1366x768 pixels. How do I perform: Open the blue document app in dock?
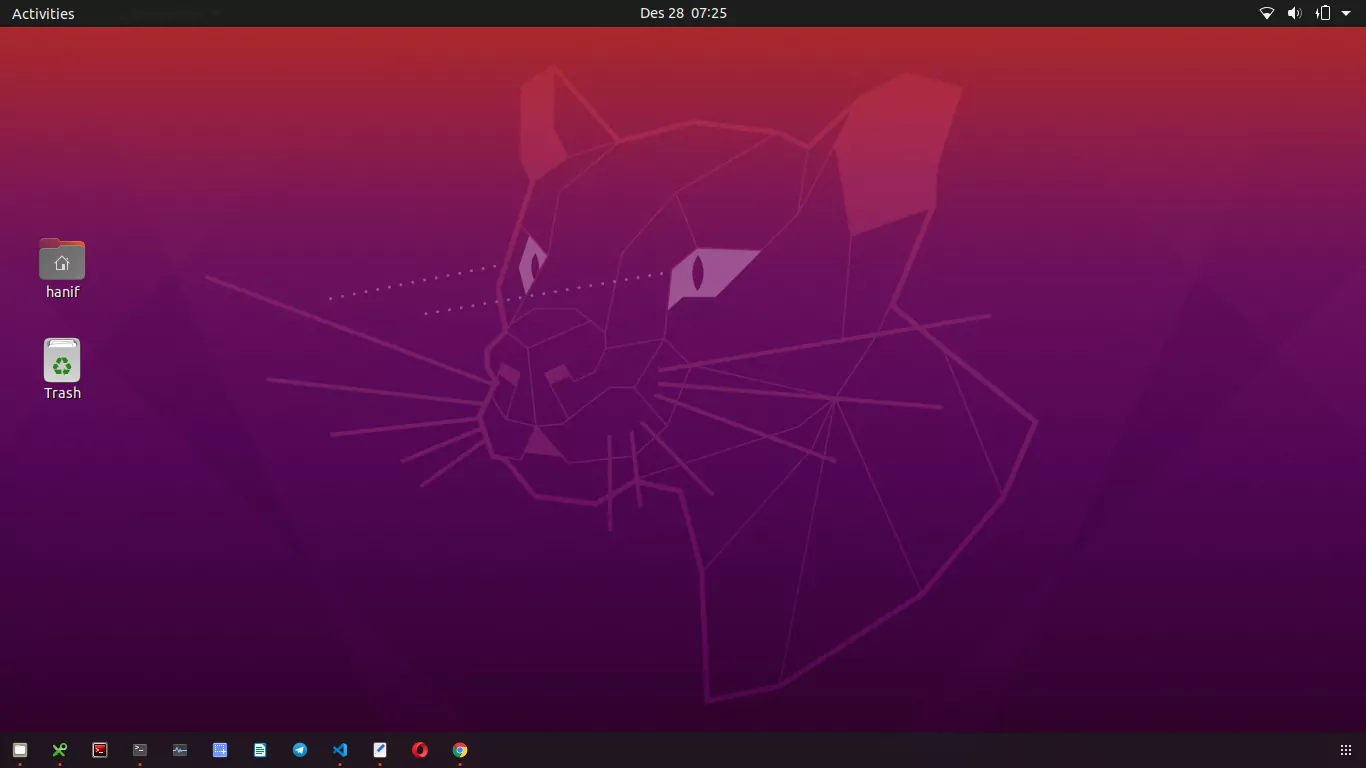pos(260,750)
